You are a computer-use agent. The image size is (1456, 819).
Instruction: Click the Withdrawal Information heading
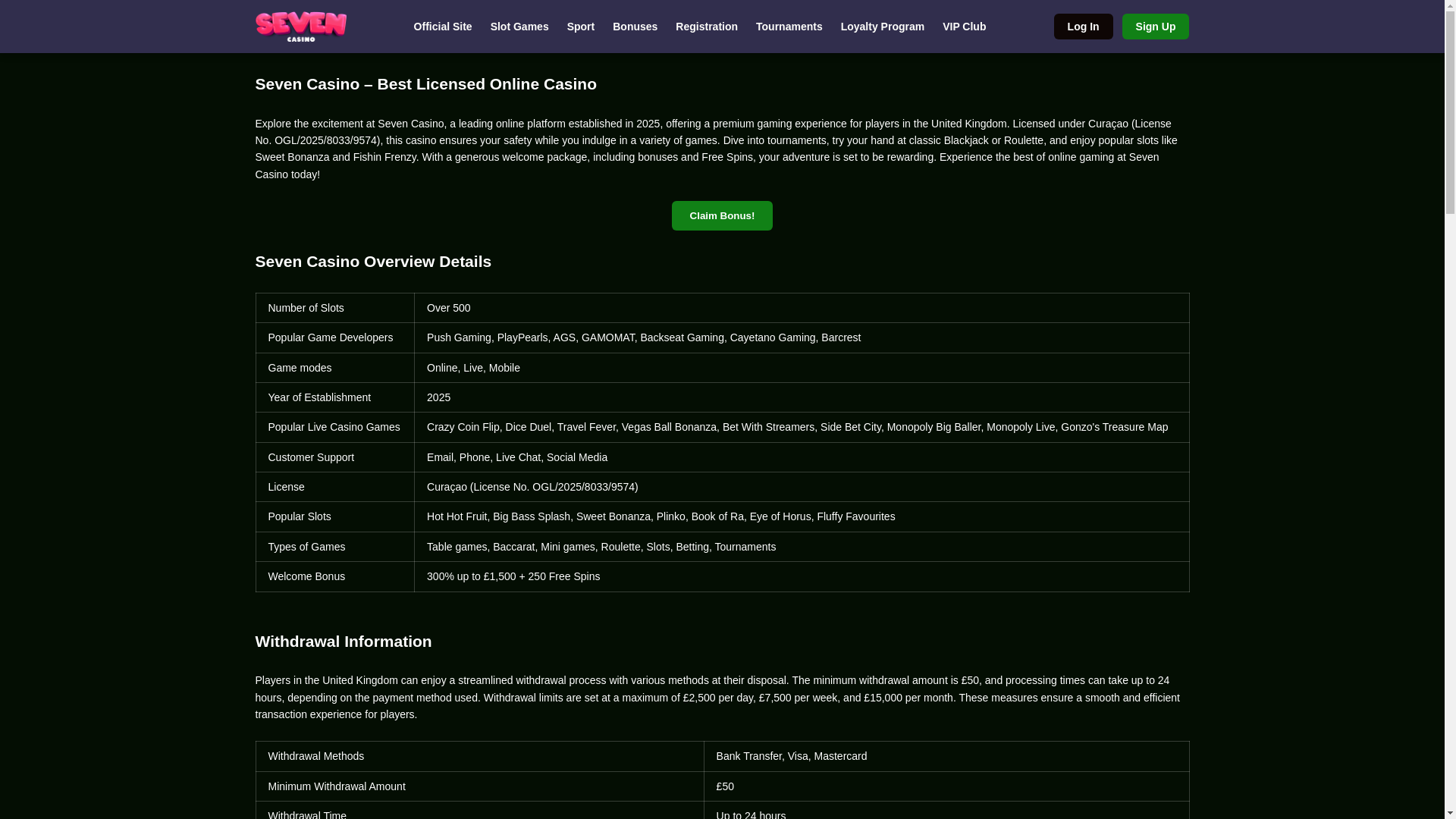click(x=343, y=642)
